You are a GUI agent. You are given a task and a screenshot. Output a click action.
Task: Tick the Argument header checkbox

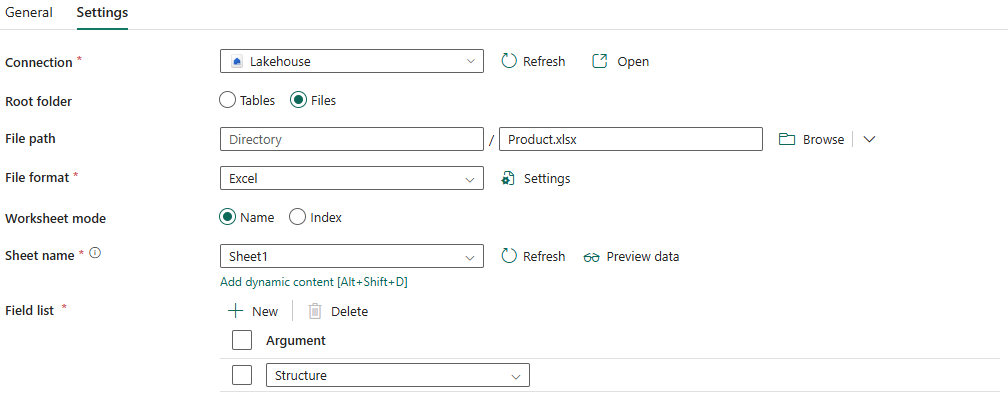tap(242, 340)
